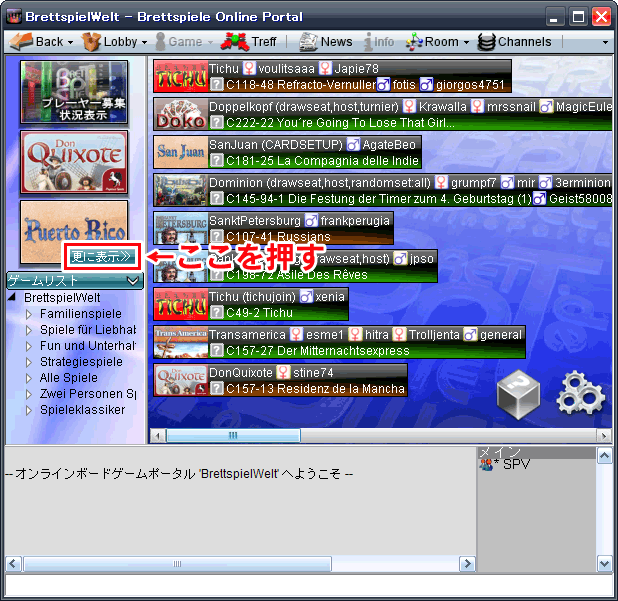Open the toolbar overflow arrow
This screenshot has width=618, height=601.
pyautogui.click(x=605, y=42)
